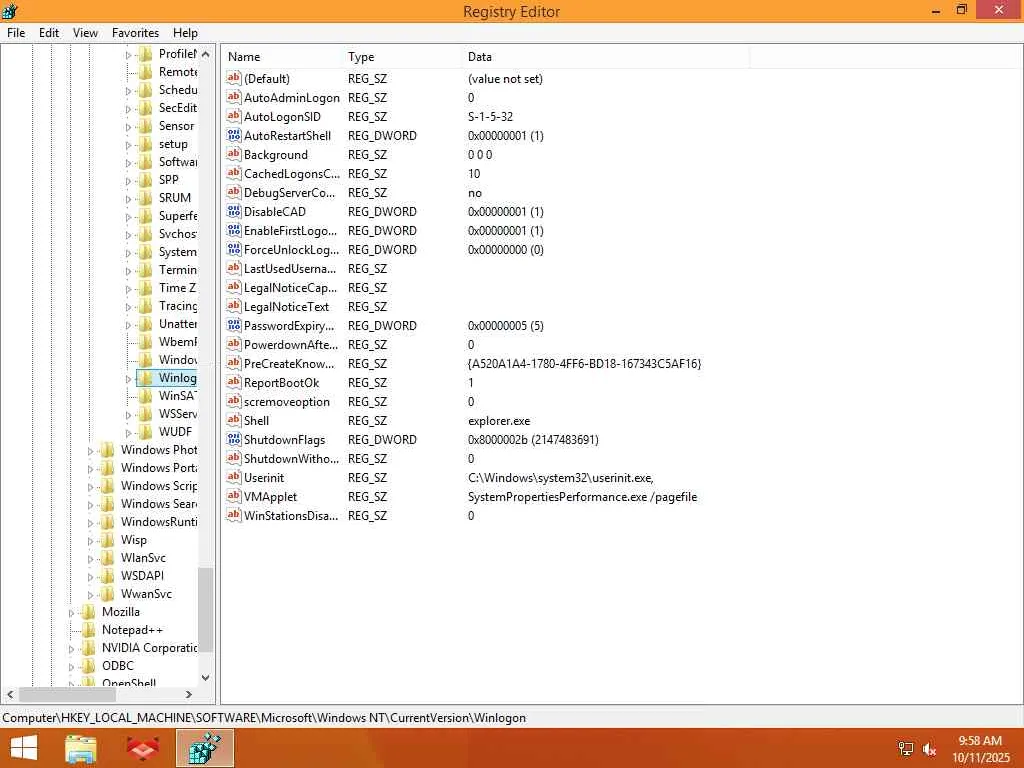Click the Registry Editor title bar icon
1024x768 pixels.
(x=10, y=11)
